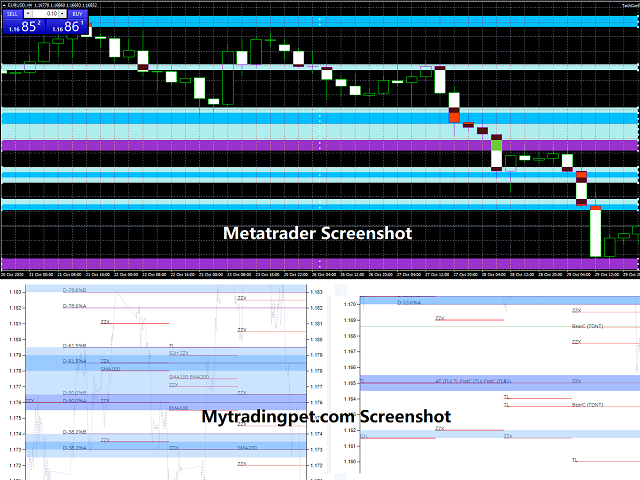The width and height of the screenshot is (640, 480).
Task: Toggle the one-click trading arrow beside the EURUSD title
Action: click(4, 5)
